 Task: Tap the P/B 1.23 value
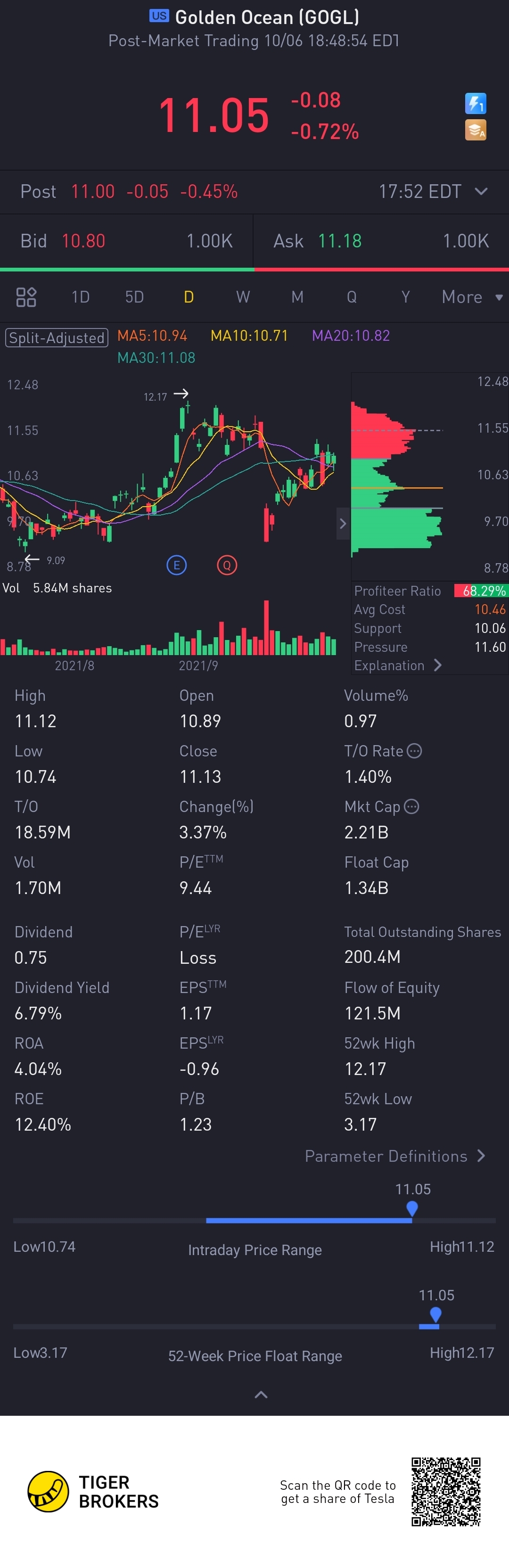[196, 1124]
